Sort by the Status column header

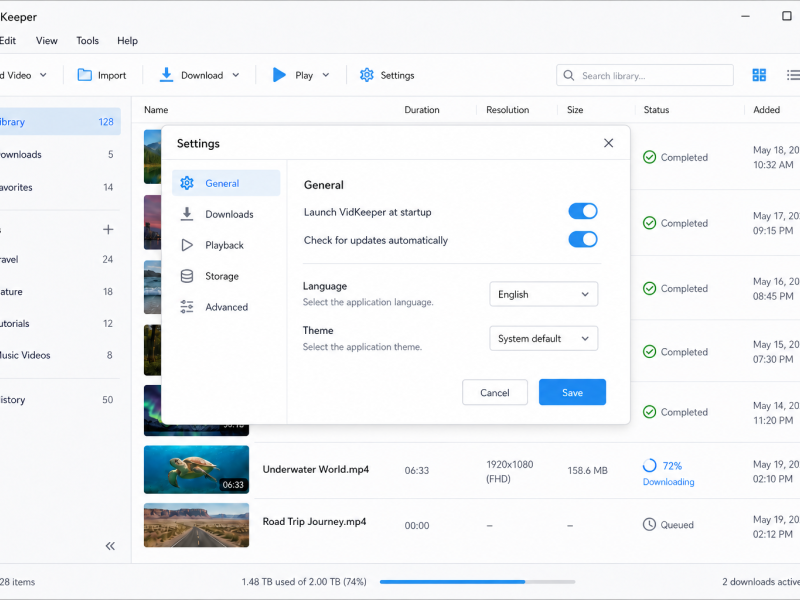point(656,110)
